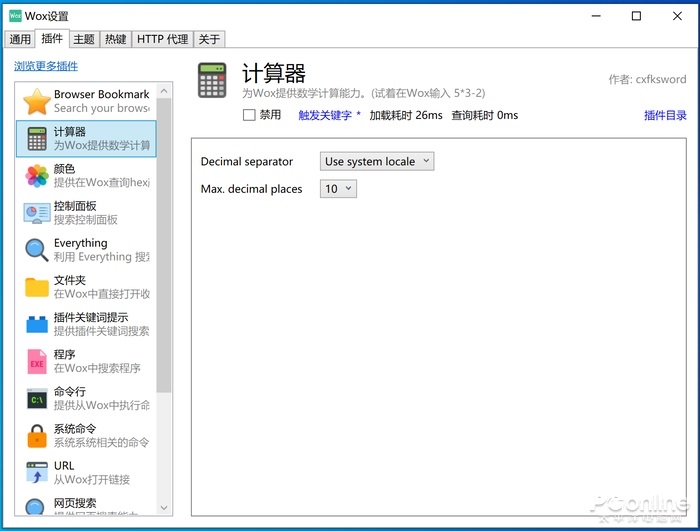Screen dimensions: 700x531
Task: Switch to the 插件 tab
Action: (52, 38)
